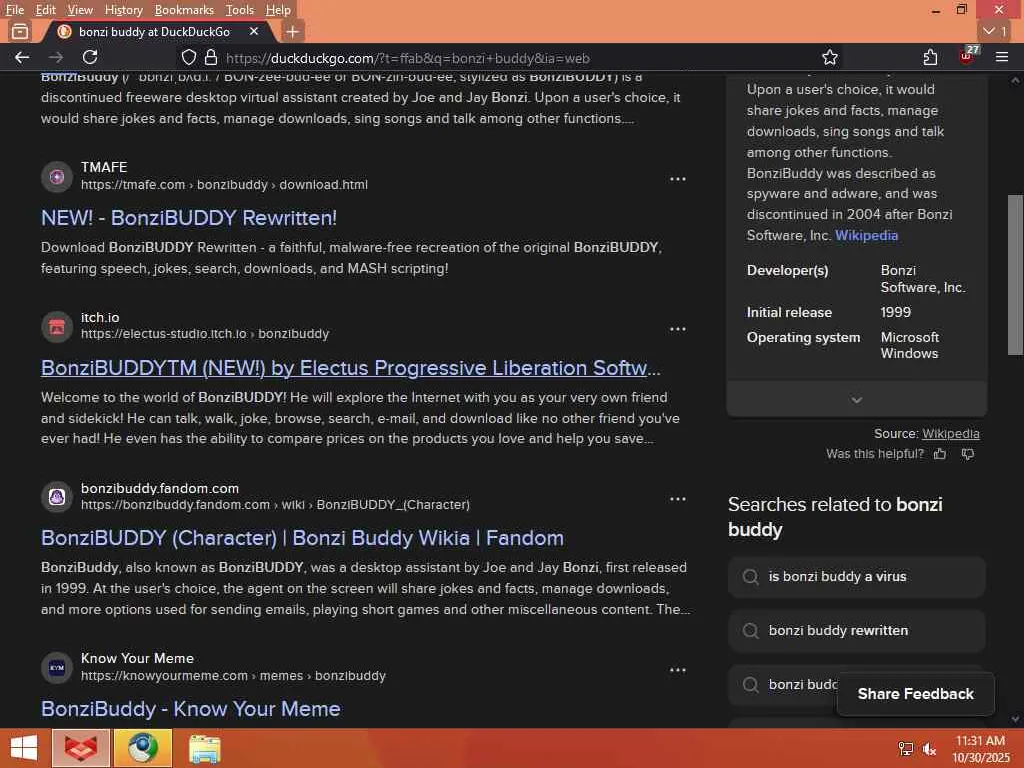The image size is (1024, 768).
Task: Click the tmafe.com download.html URL
Action: point(224,185)
